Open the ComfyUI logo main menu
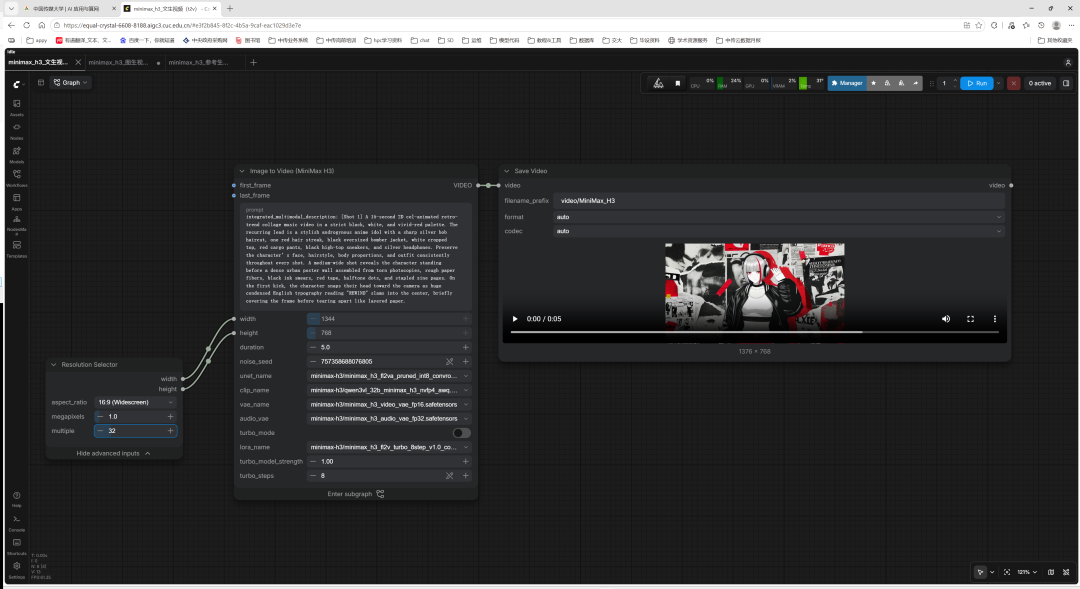The height and width of the screenshot is (589, 1080). click(x=17, y=84)
